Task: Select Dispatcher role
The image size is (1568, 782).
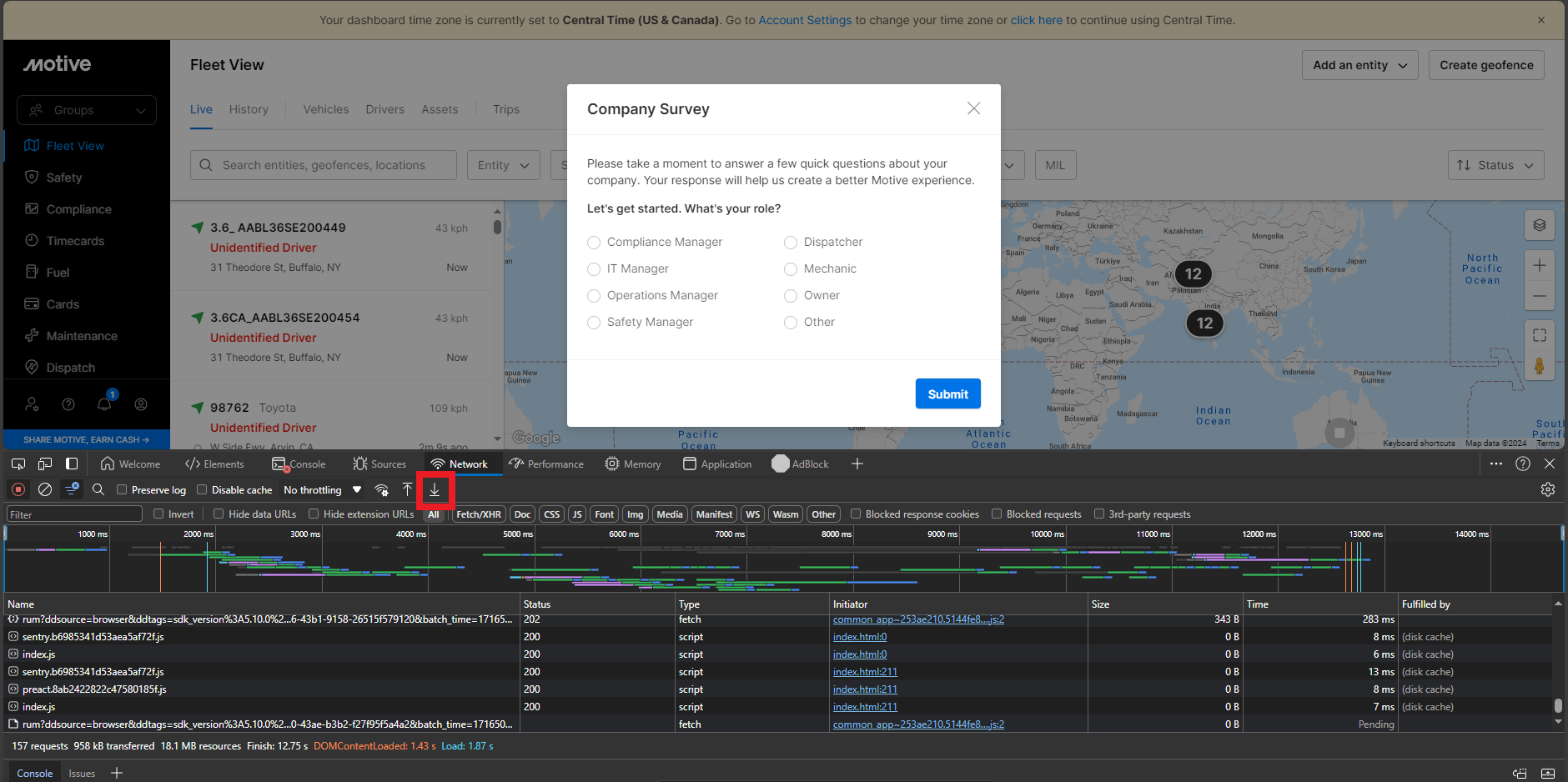Action: tap(791, 243)
